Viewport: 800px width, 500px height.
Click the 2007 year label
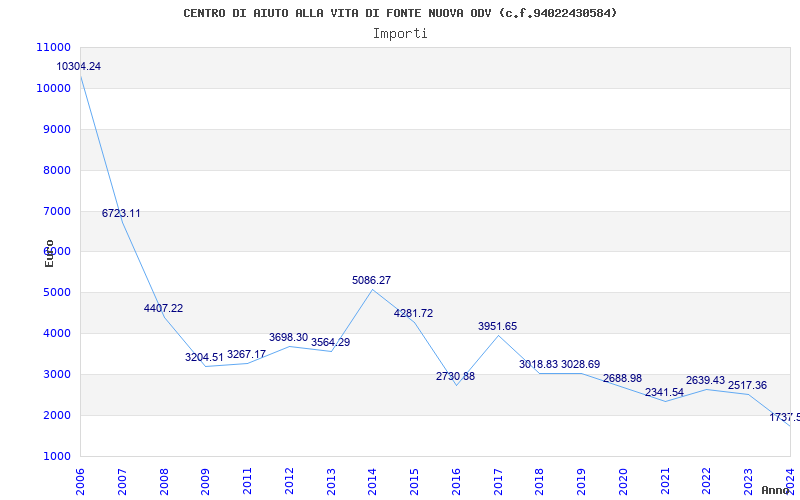coord(122,480)
